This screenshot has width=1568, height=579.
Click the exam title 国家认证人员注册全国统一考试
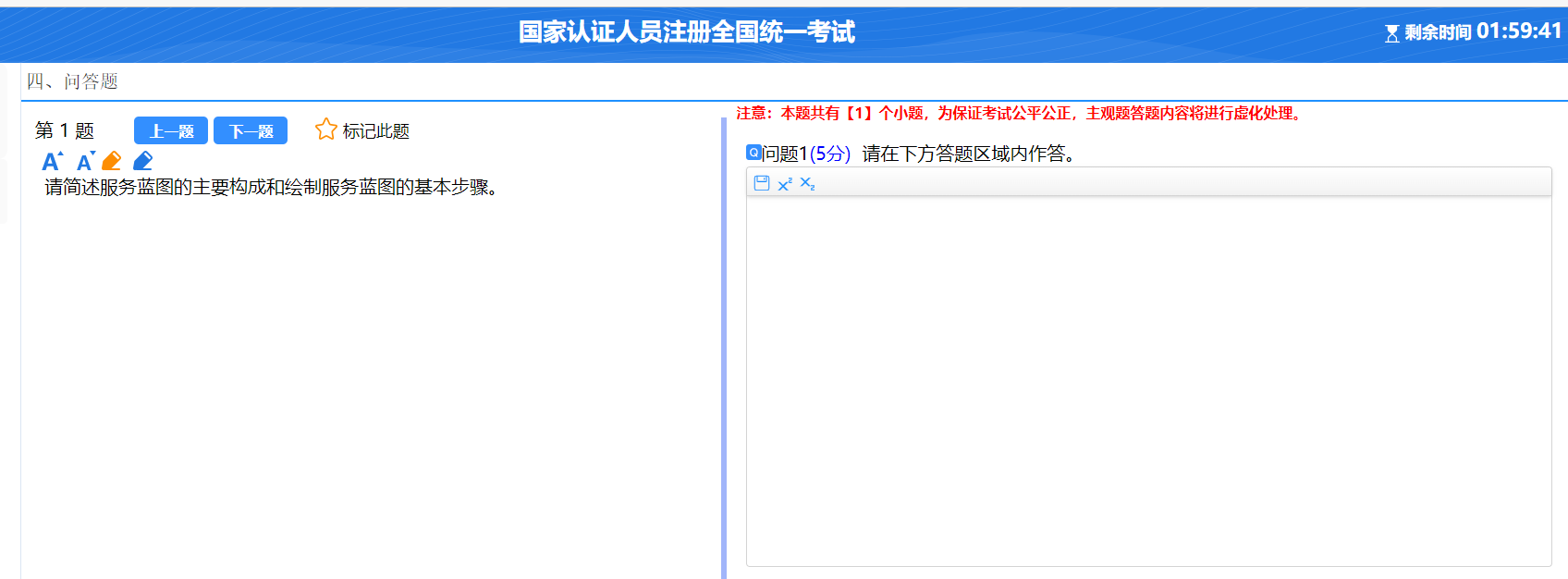(x=687, y=32)
